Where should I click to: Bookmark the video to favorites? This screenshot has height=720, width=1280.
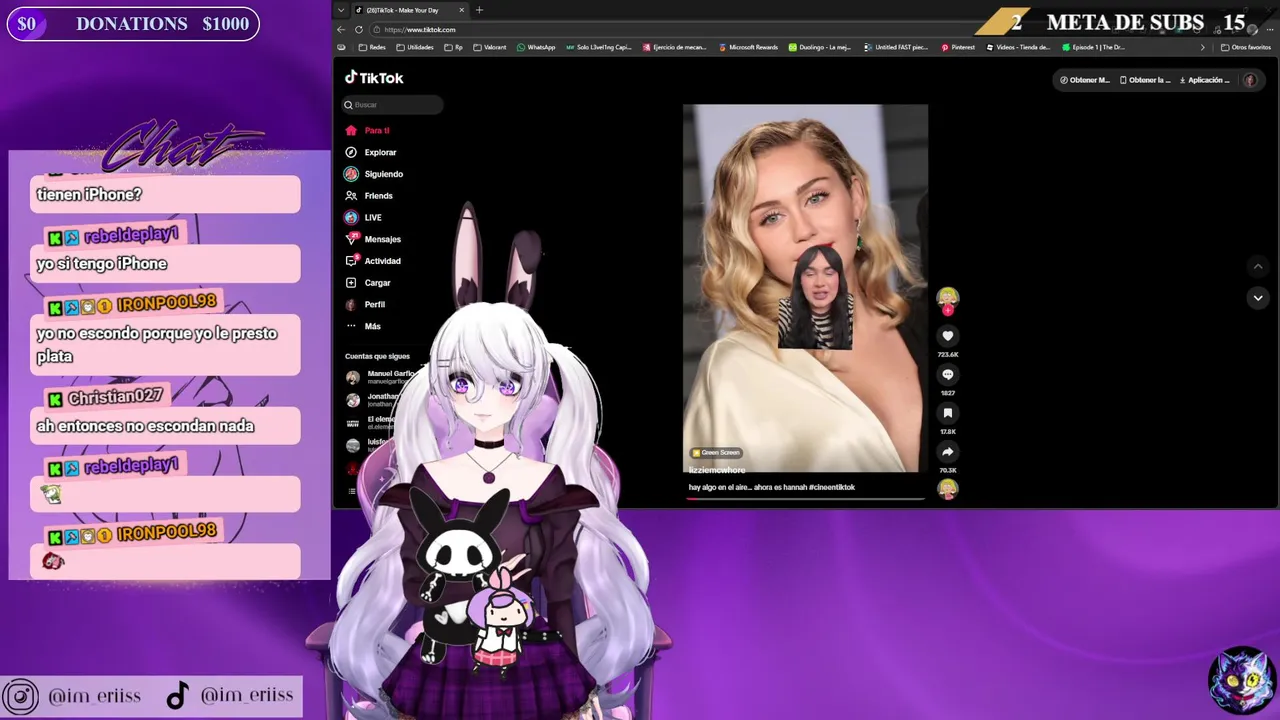[x=947, y=413]
